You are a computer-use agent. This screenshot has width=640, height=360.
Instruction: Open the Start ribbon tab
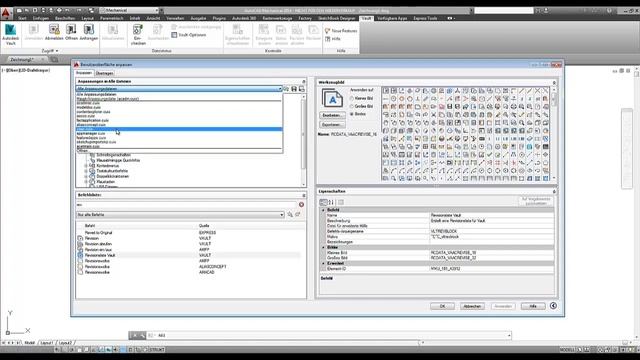[x=22, y=18]
